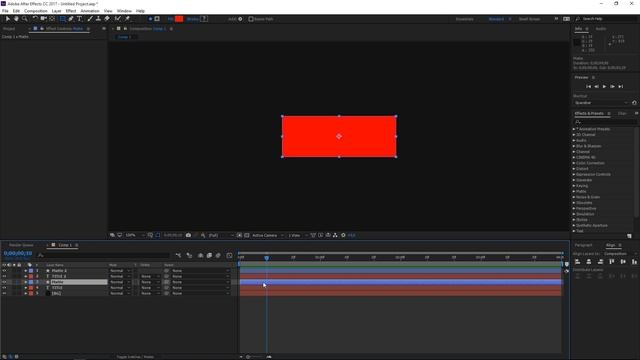Select the Brush tool
The width and height of the screenshot is (640, 360).
pyautogui.click(x=90, y=19)
